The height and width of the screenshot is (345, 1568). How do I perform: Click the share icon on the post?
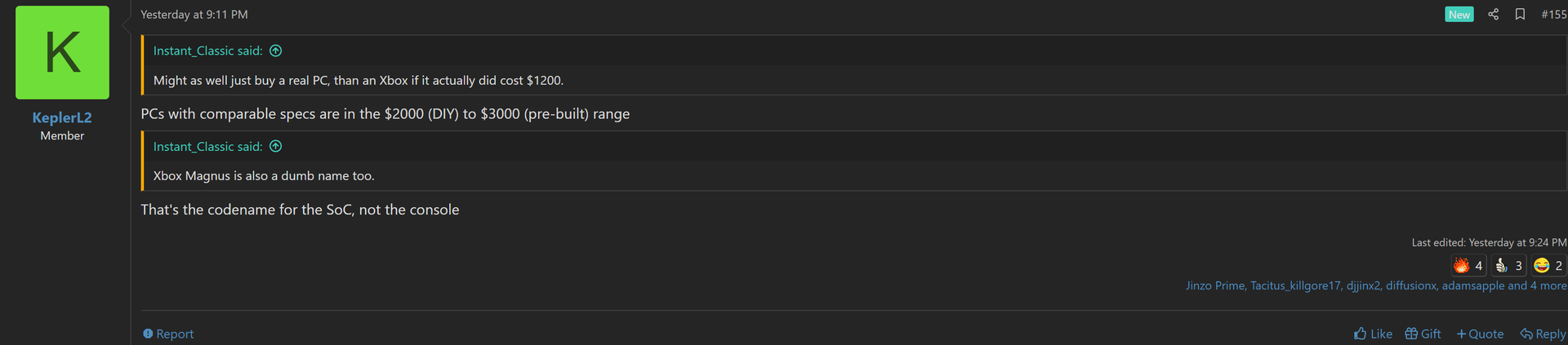tap(1493, 15)
